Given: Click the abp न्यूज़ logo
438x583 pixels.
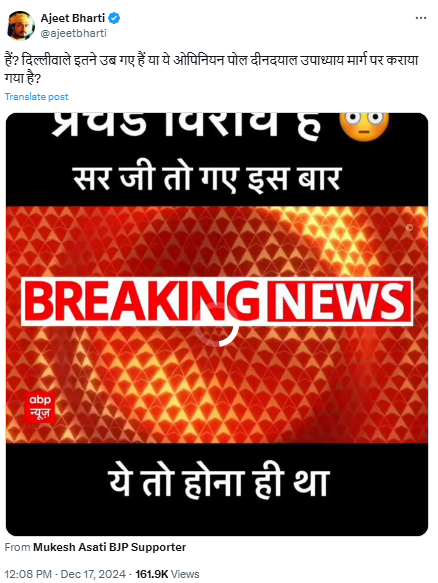Looking at the screenshot, I should click(x=40, y=408).
